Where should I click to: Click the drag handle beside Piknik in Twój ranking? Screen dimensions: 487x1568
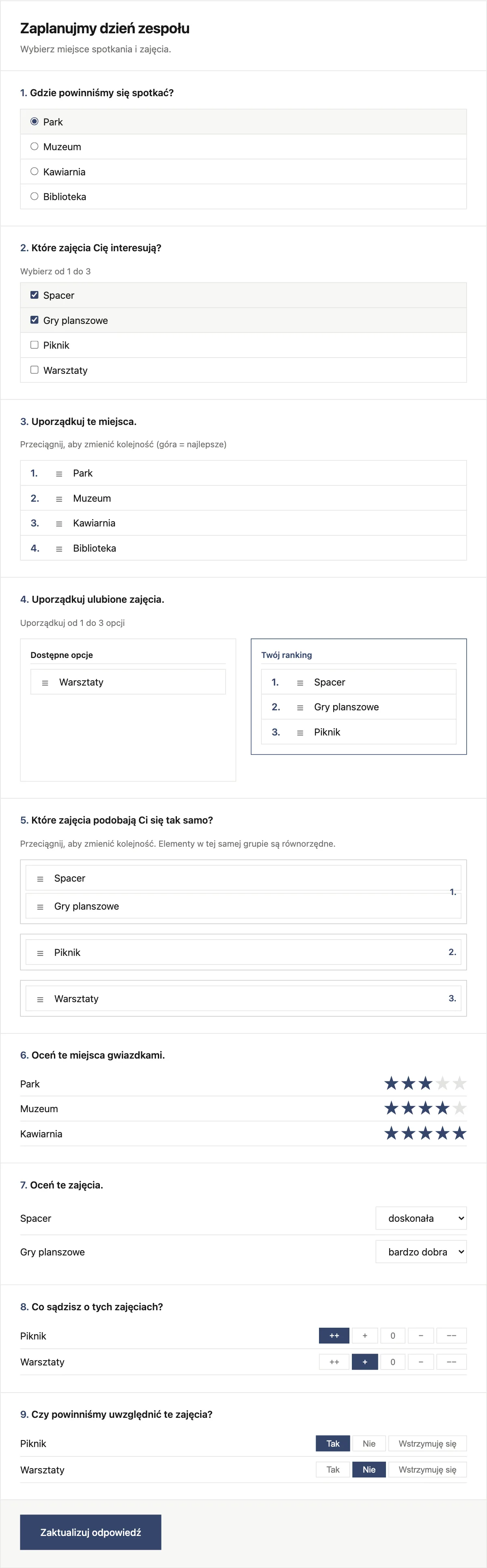pos(300,732)
